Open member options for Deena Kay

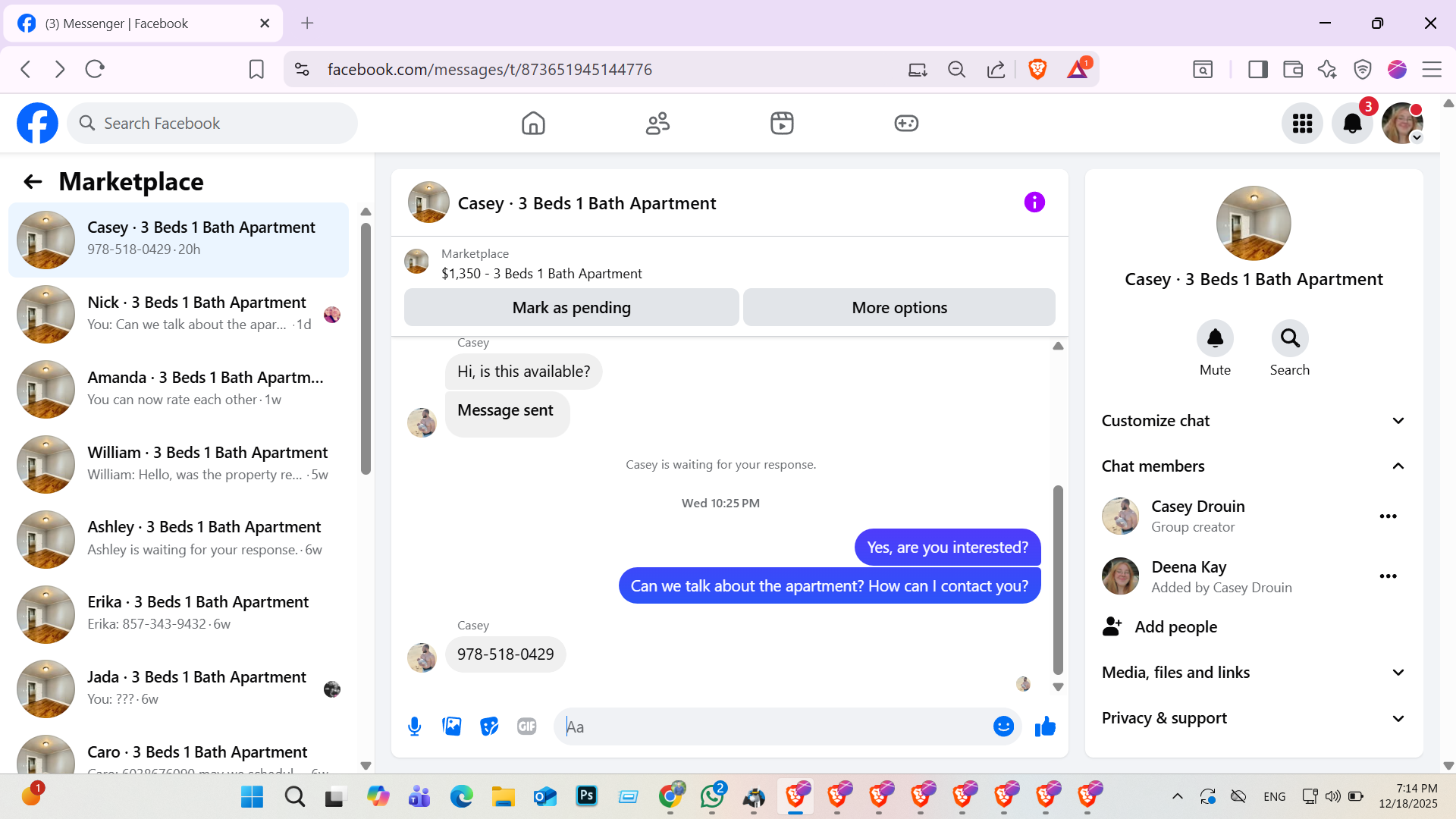tap(1388, 576)
